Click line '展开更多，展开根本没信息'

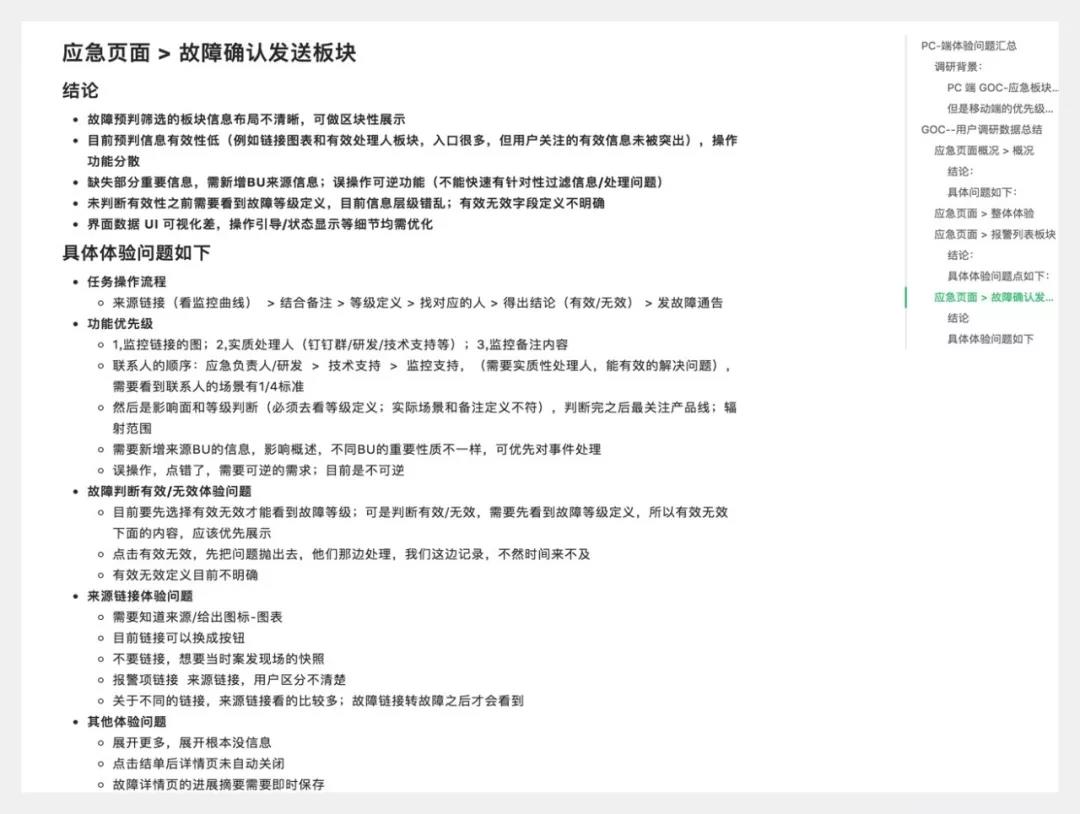click(x=192, y=742)
